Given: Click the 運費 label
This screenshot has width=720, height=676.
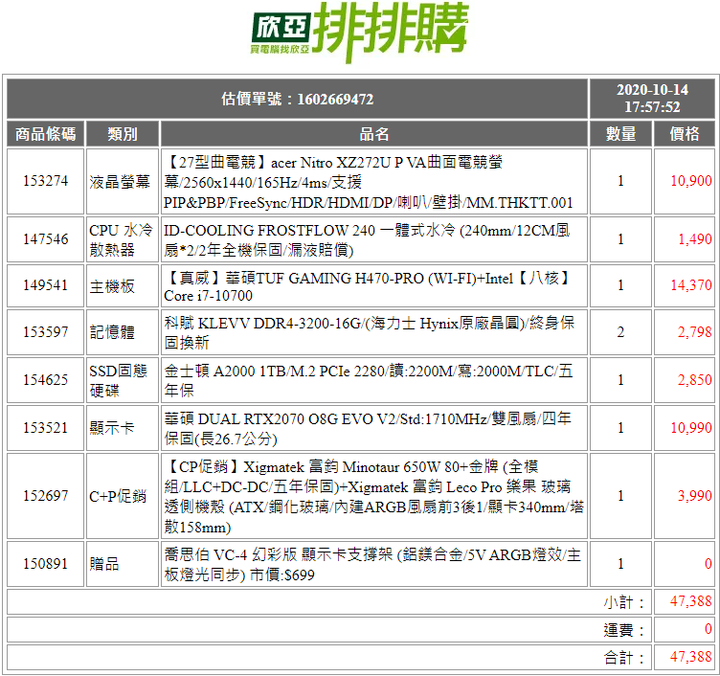Looking at the screenshot, I should (624, 630).
